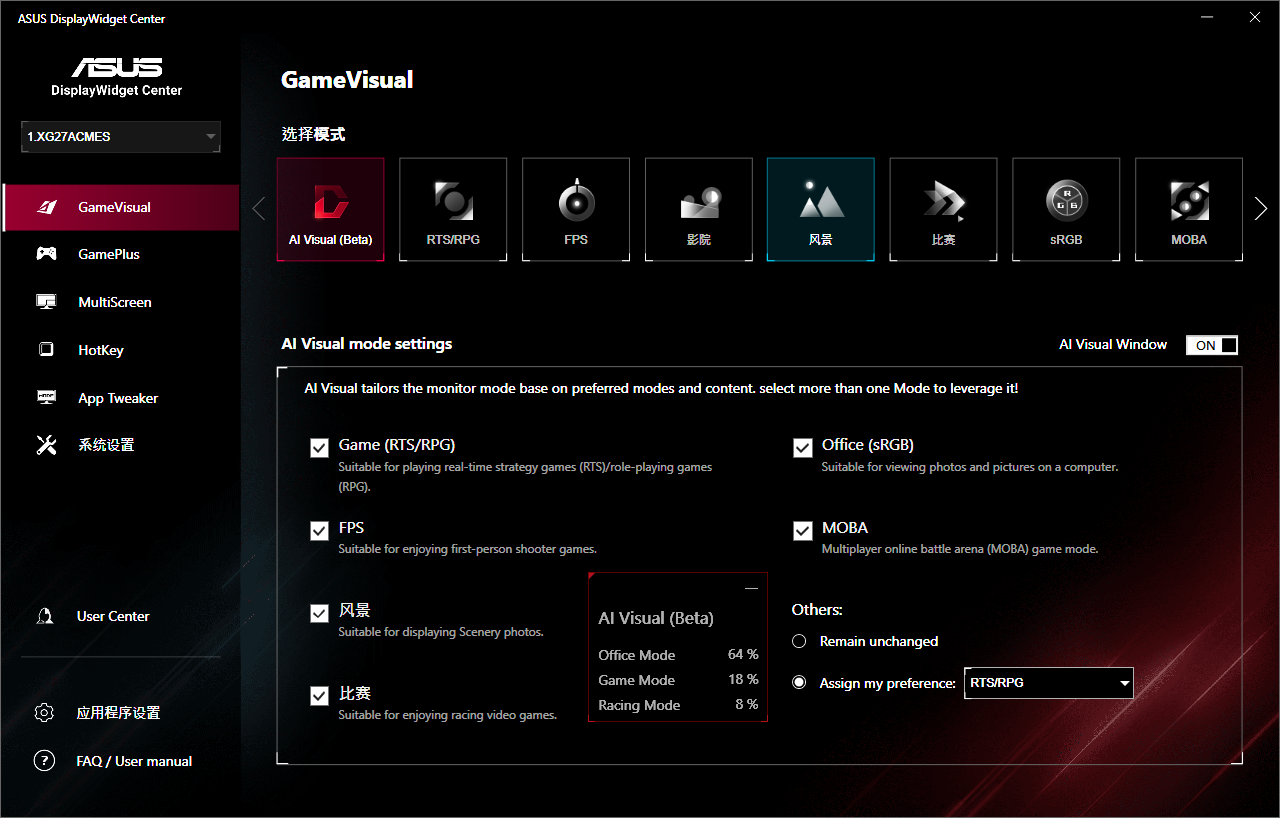1280x818 pixels.
Task: Open the User Center link
Action: pyautogui.click(x=113, y=616)
